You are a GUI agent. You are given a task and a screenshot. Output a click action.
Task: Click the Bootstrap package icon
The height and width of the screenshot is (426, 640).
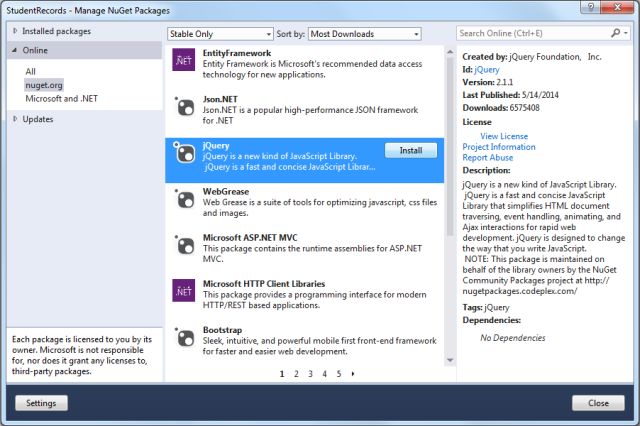coord(184,337)
